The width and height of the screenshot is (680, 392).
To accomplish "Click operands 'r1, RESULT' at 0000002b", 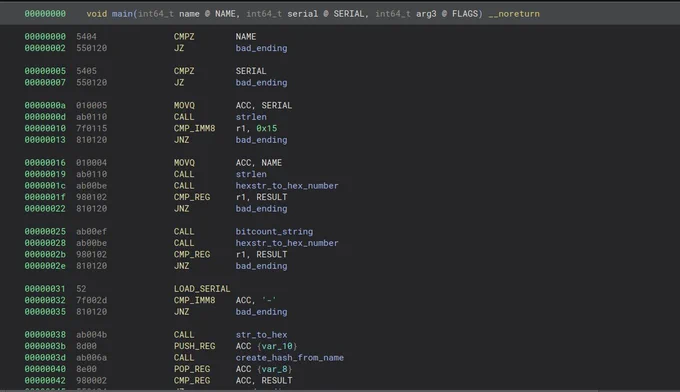I will [262, 254].
